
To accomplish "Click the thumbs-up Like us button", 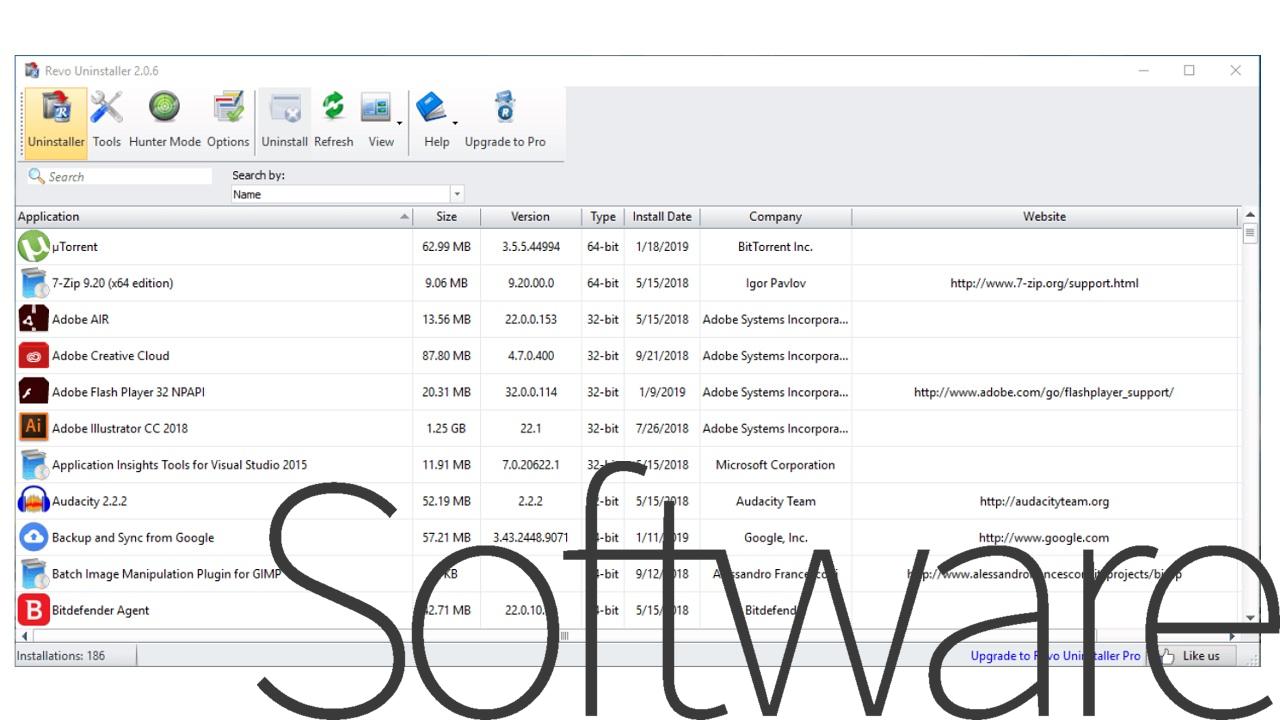I will point(1195,656).
